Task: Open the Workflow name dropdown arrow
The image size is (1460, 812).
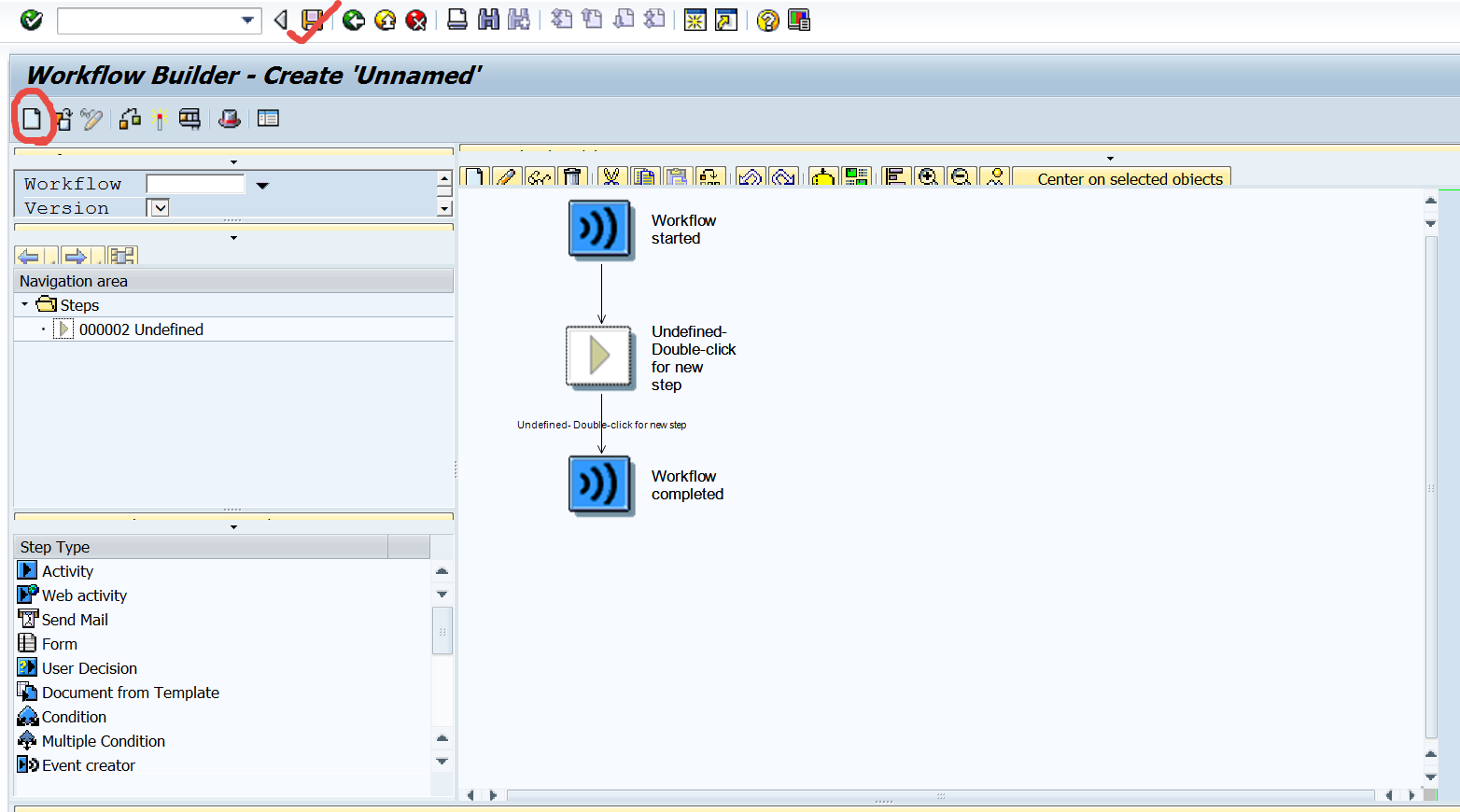Action: point(261,185)
